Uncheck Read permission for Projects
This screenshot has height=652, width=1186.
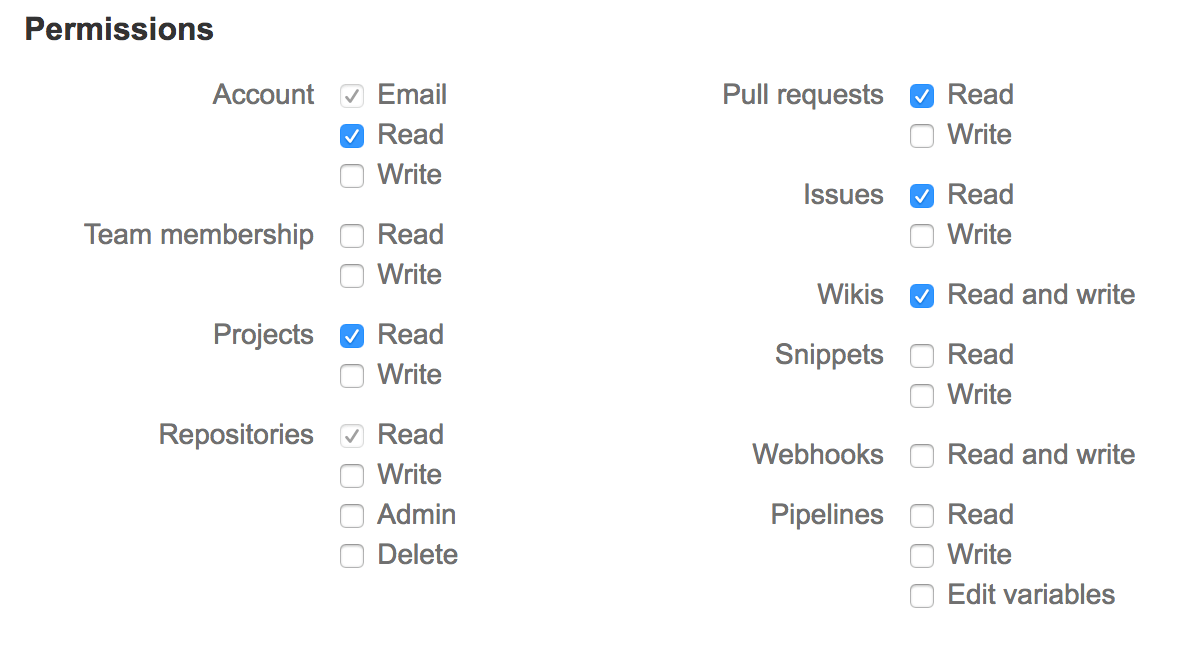352,336
